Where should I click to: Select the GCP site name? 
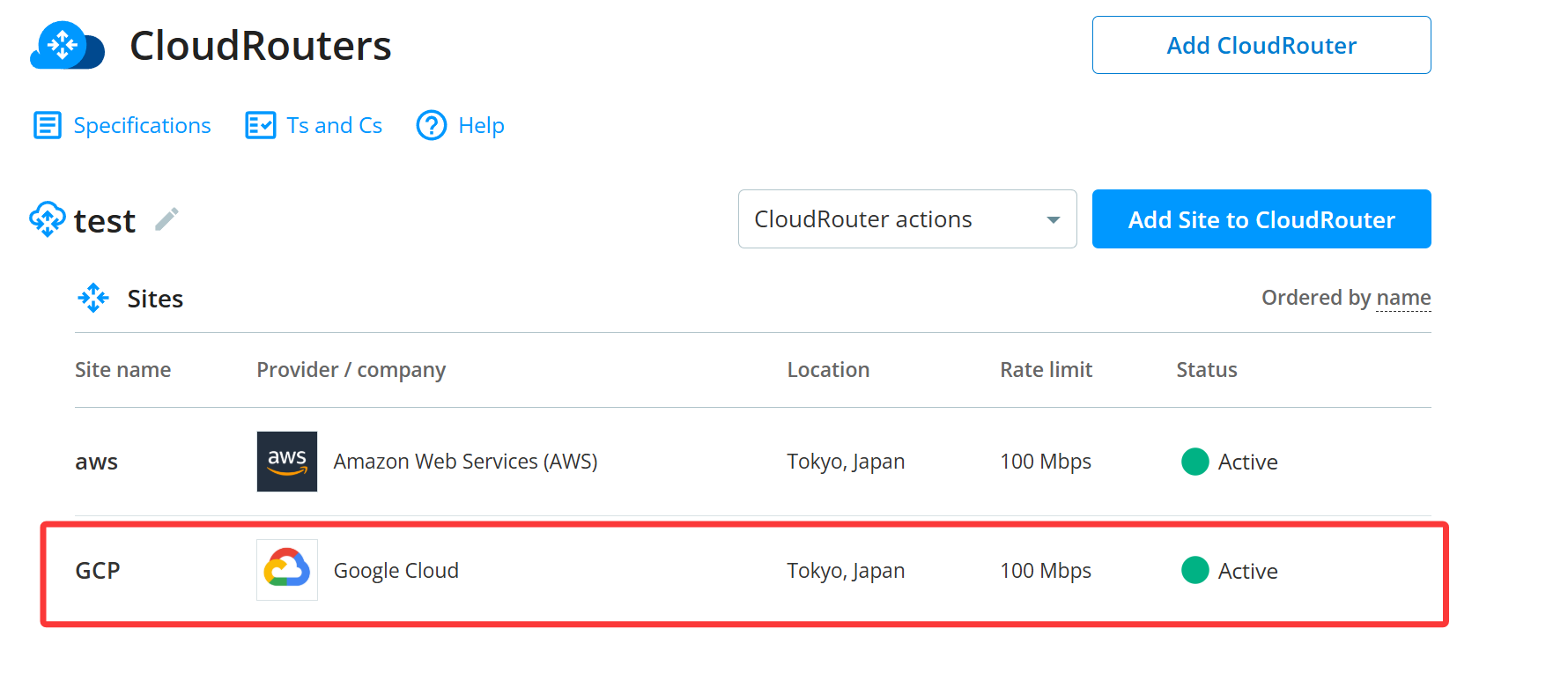click(98, 571)
